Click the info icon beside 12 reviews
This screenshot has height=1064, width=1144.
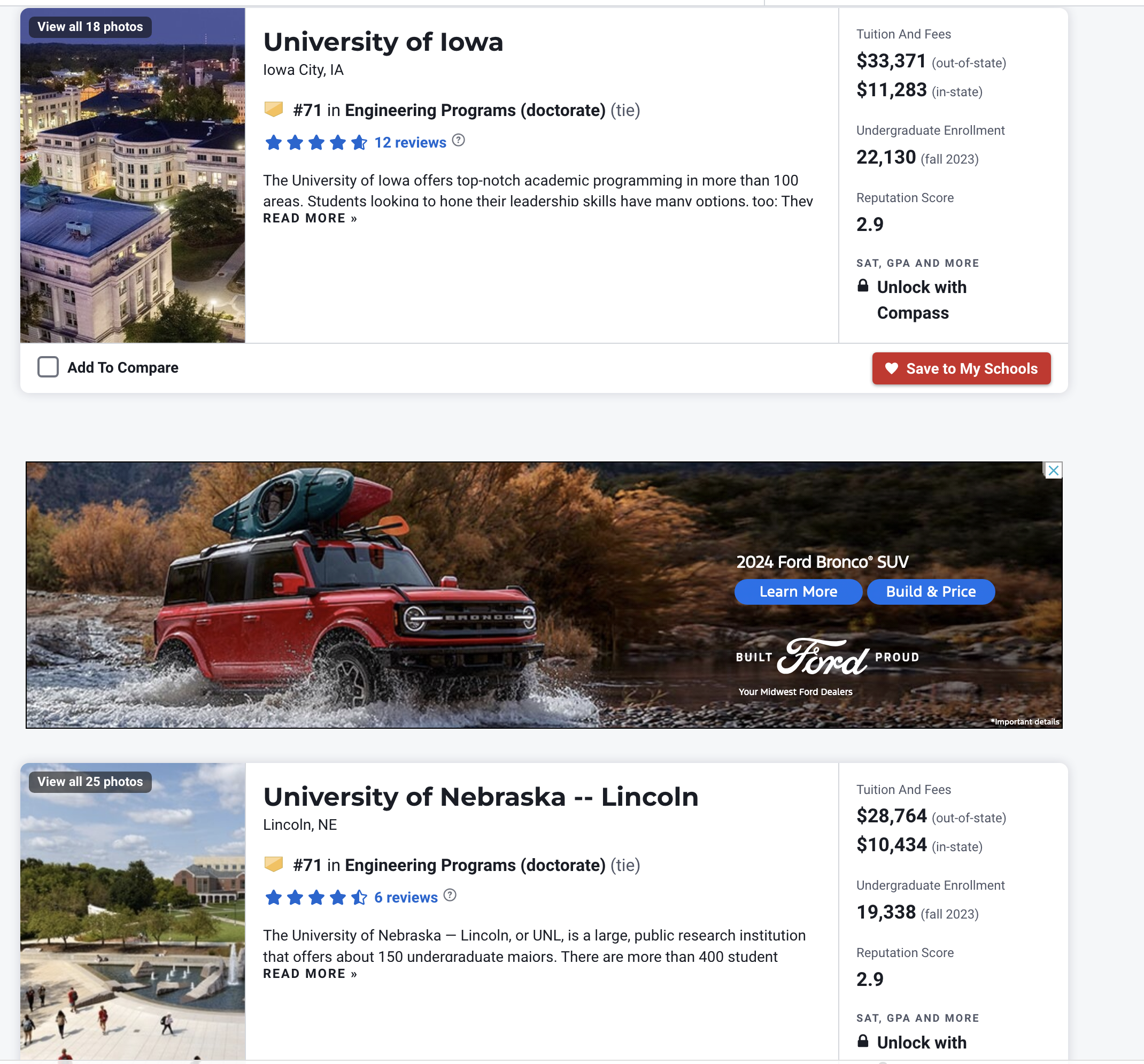coord(458,141)
